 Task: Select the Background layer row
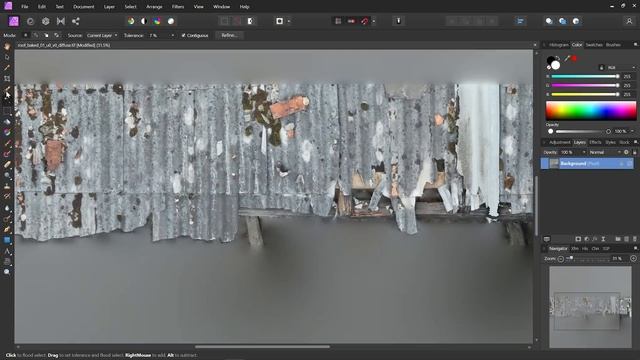click(x=587, y=164)
